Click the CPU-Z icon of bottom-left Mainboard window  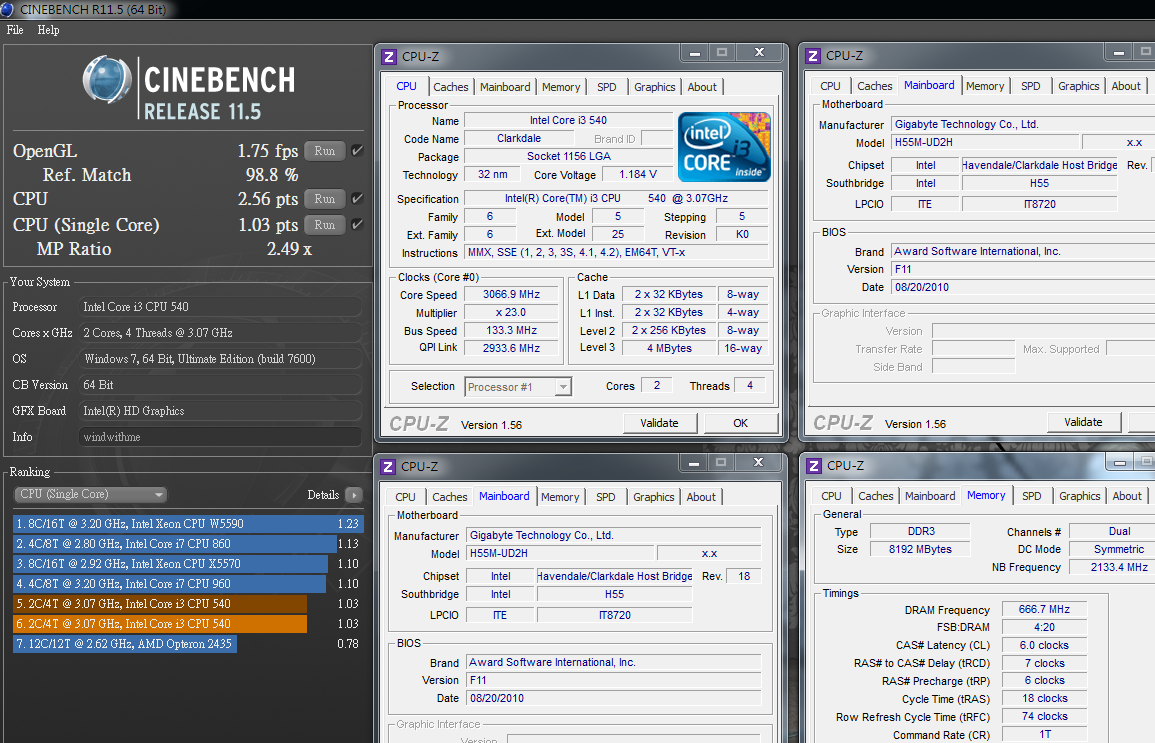[x=388, y=467]
